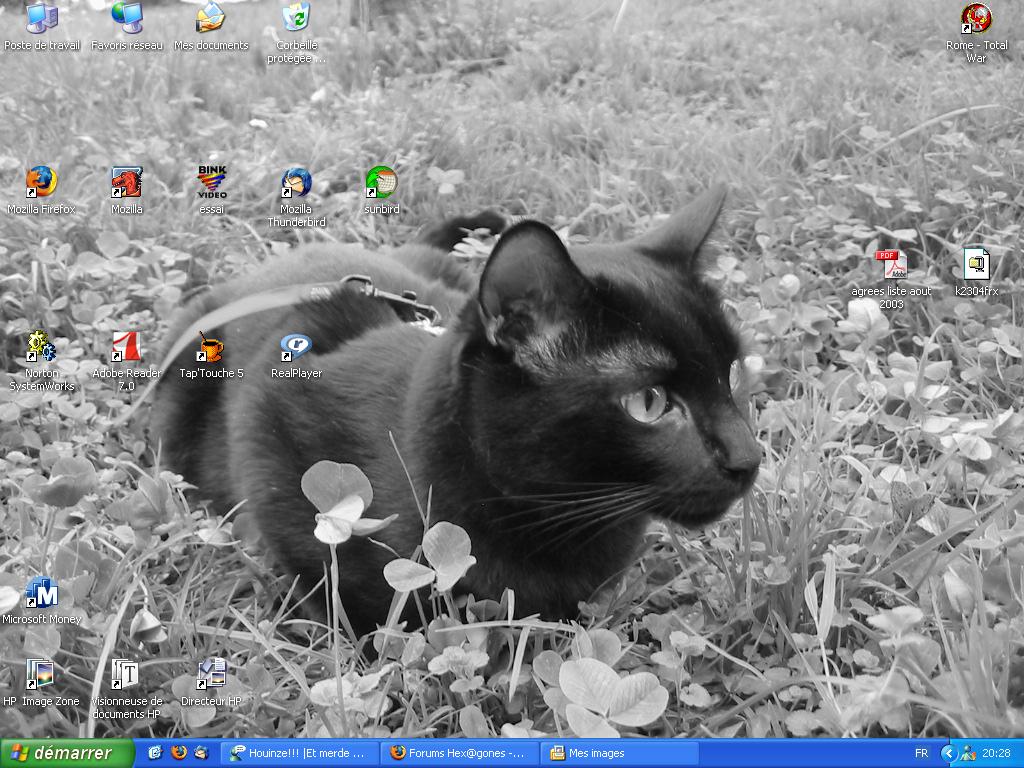Select the Norton SystemWorks icon
Image resolution: width=1024 pixels, height=768 pixels.
41,347
